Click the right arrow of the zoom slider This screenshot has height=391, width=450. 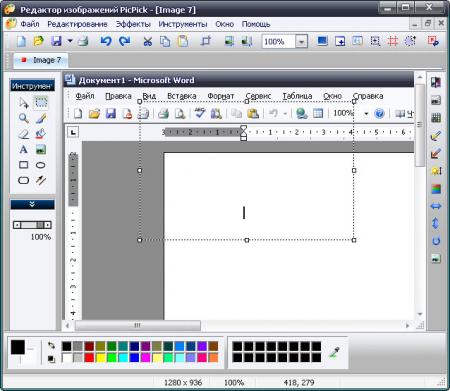(48, 225)
